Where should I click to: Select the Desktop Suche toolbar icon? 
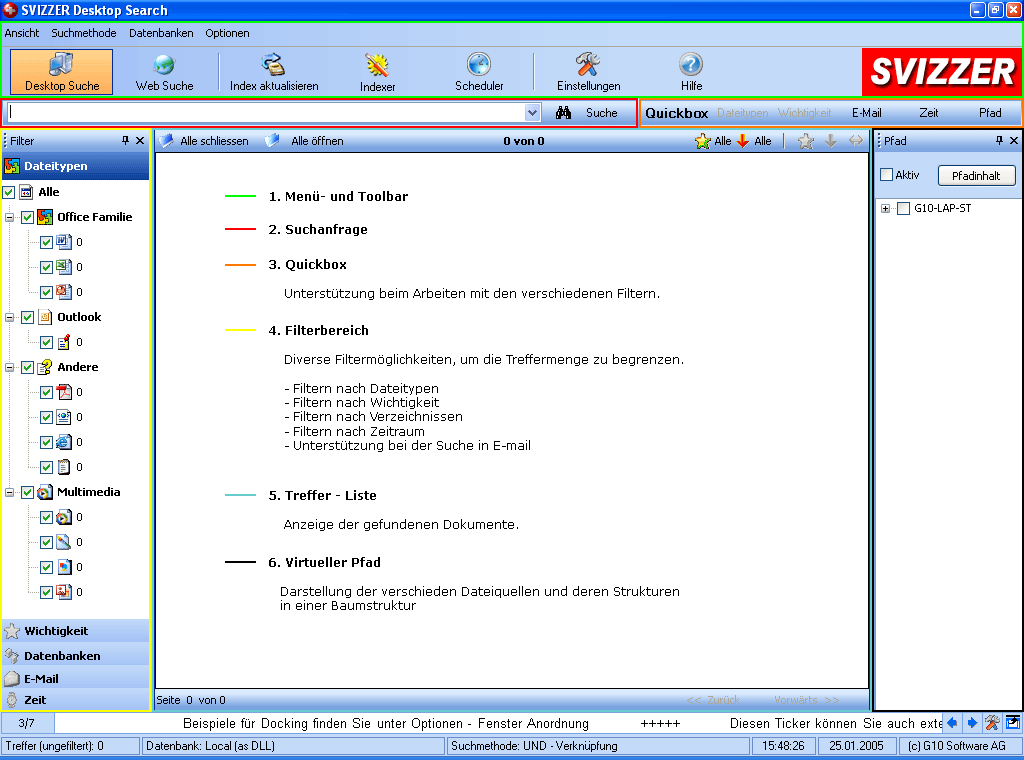point(61,72)
